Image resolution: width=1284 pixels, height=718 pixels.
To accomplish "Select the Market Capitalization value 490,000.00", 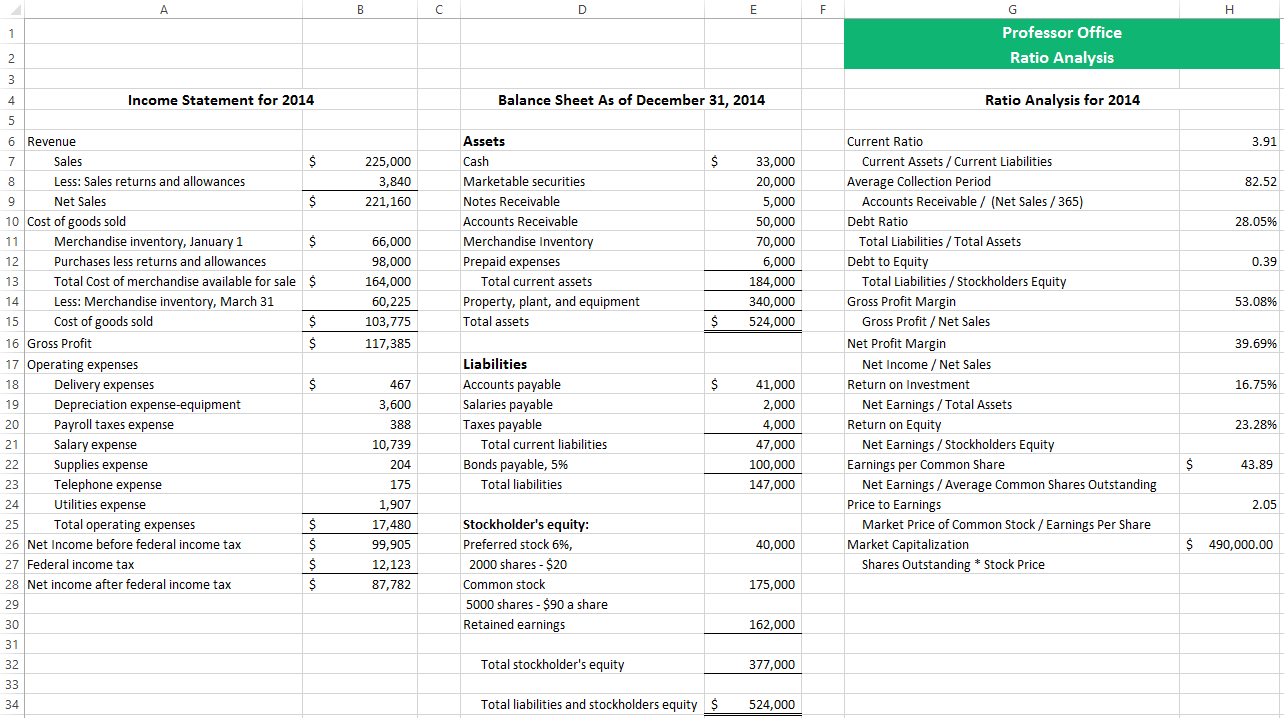I will click(x=1228, y=544).
